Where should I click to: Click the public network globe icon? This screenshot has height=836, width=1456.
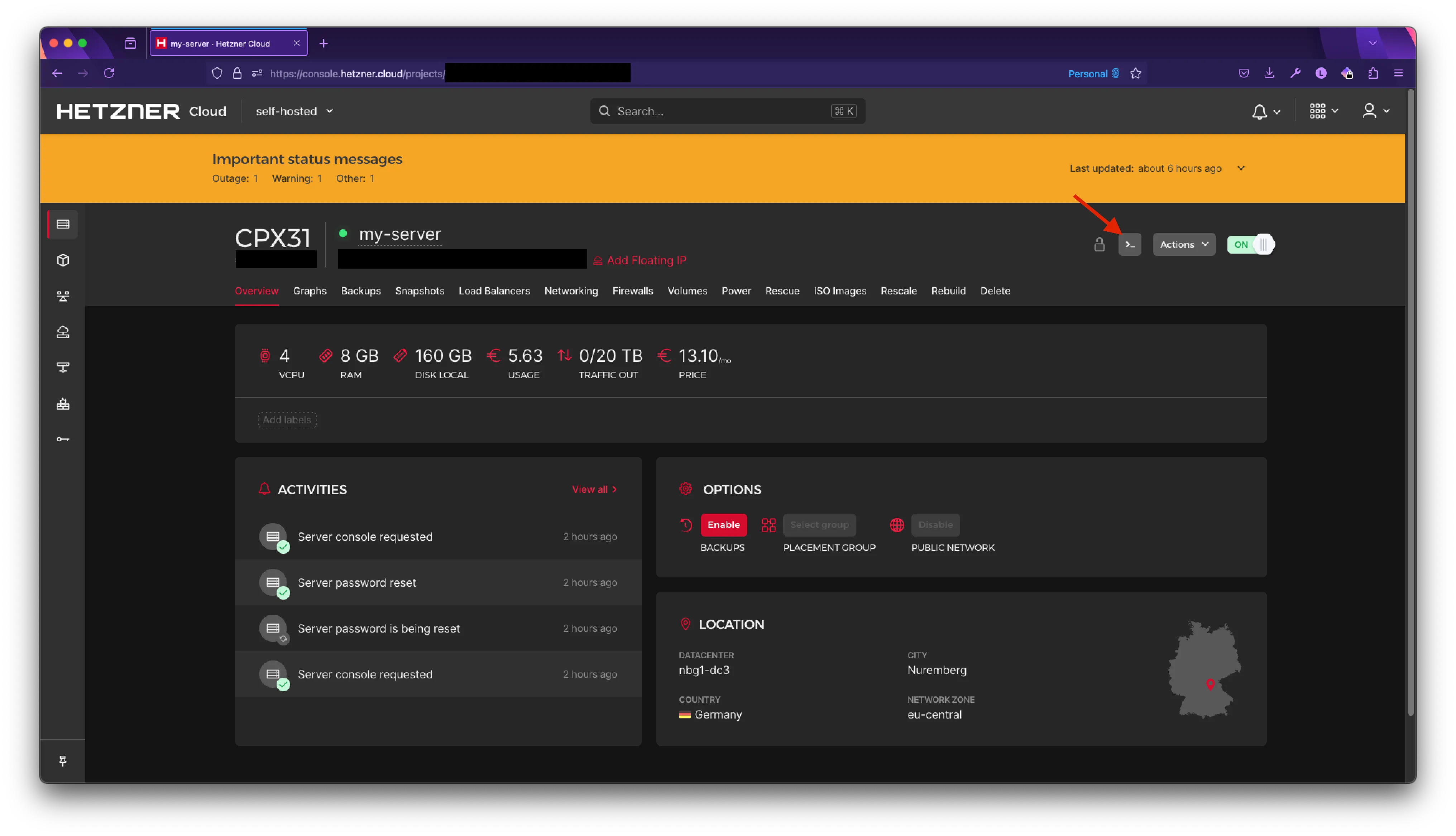pyautogui.click(x=897, y=525)
